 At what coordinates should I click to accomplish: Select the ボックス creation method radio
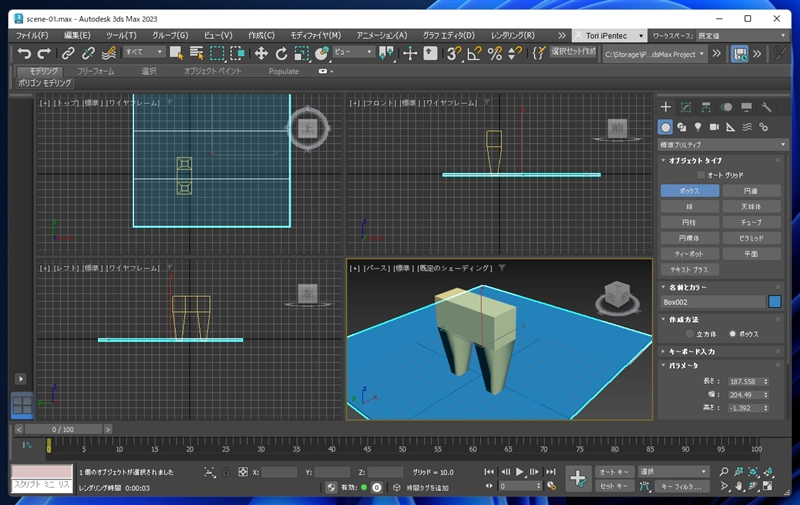pos(733,334)
